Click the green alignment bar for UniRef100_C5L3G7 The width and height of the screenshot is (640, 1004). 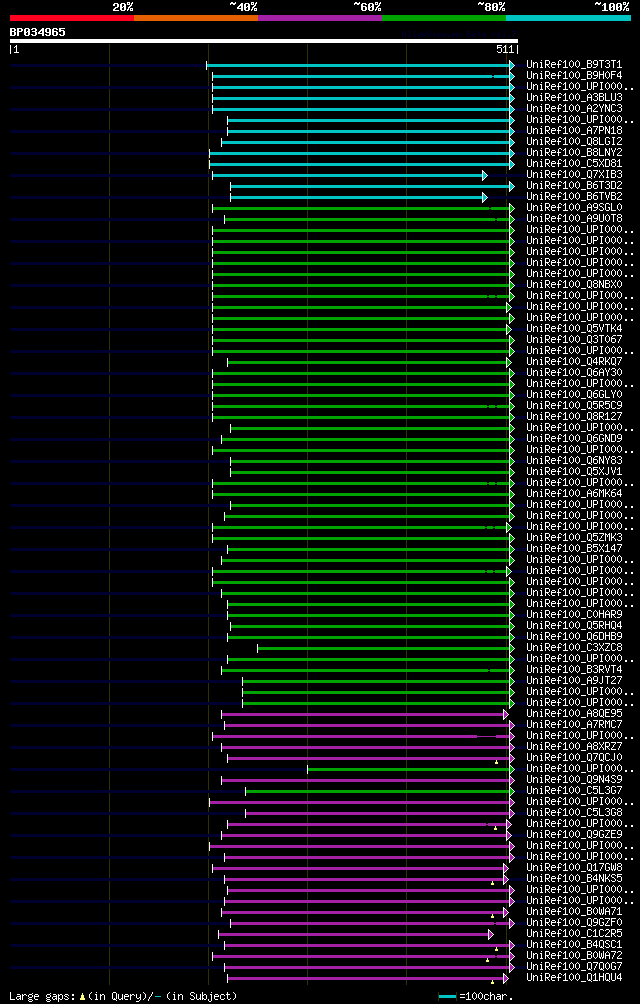[x=380, y=791]
